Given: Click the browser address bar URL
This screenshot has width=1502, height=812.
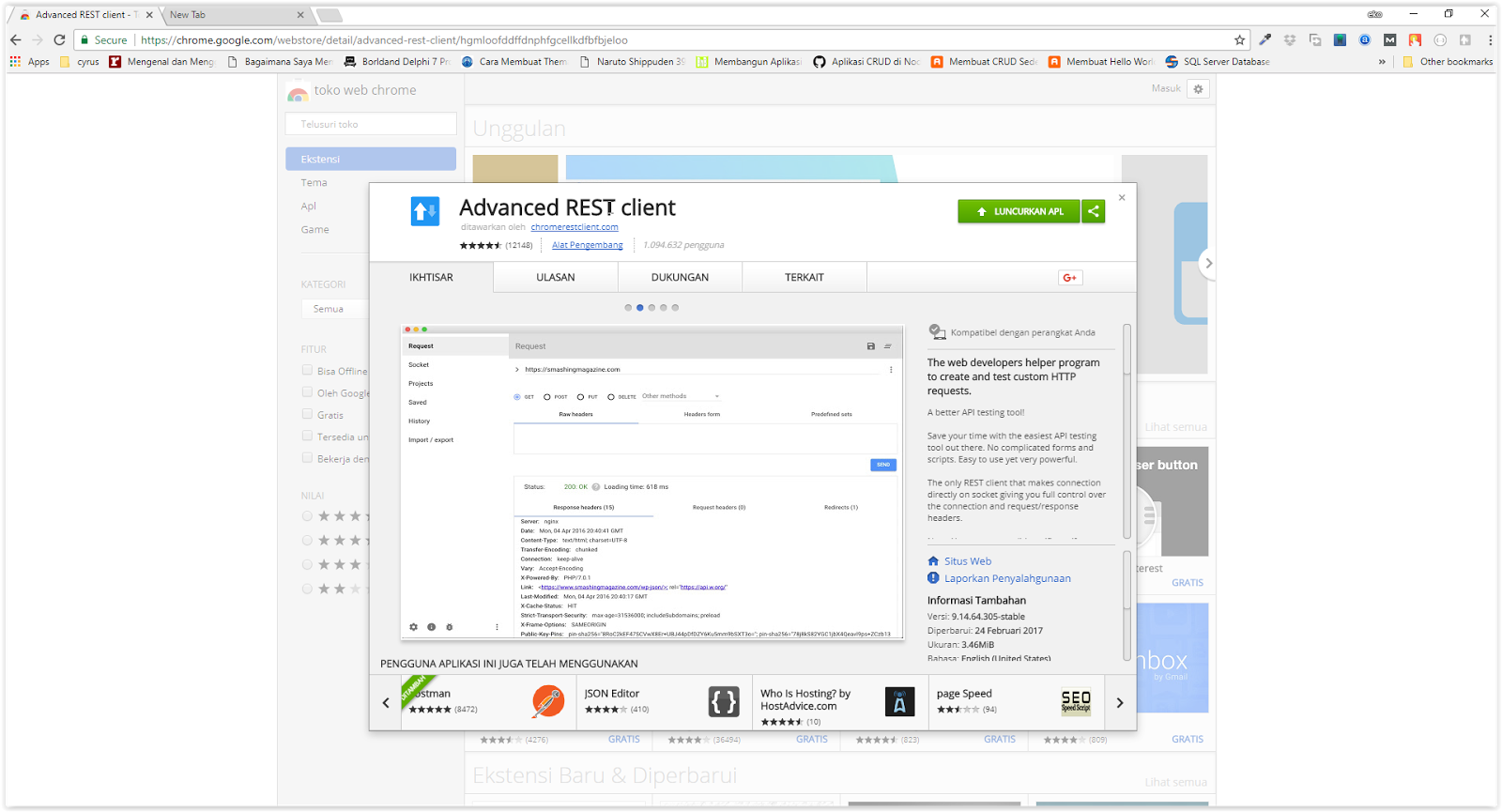Looking at the screenshot, I should click(x=385, y=40).
